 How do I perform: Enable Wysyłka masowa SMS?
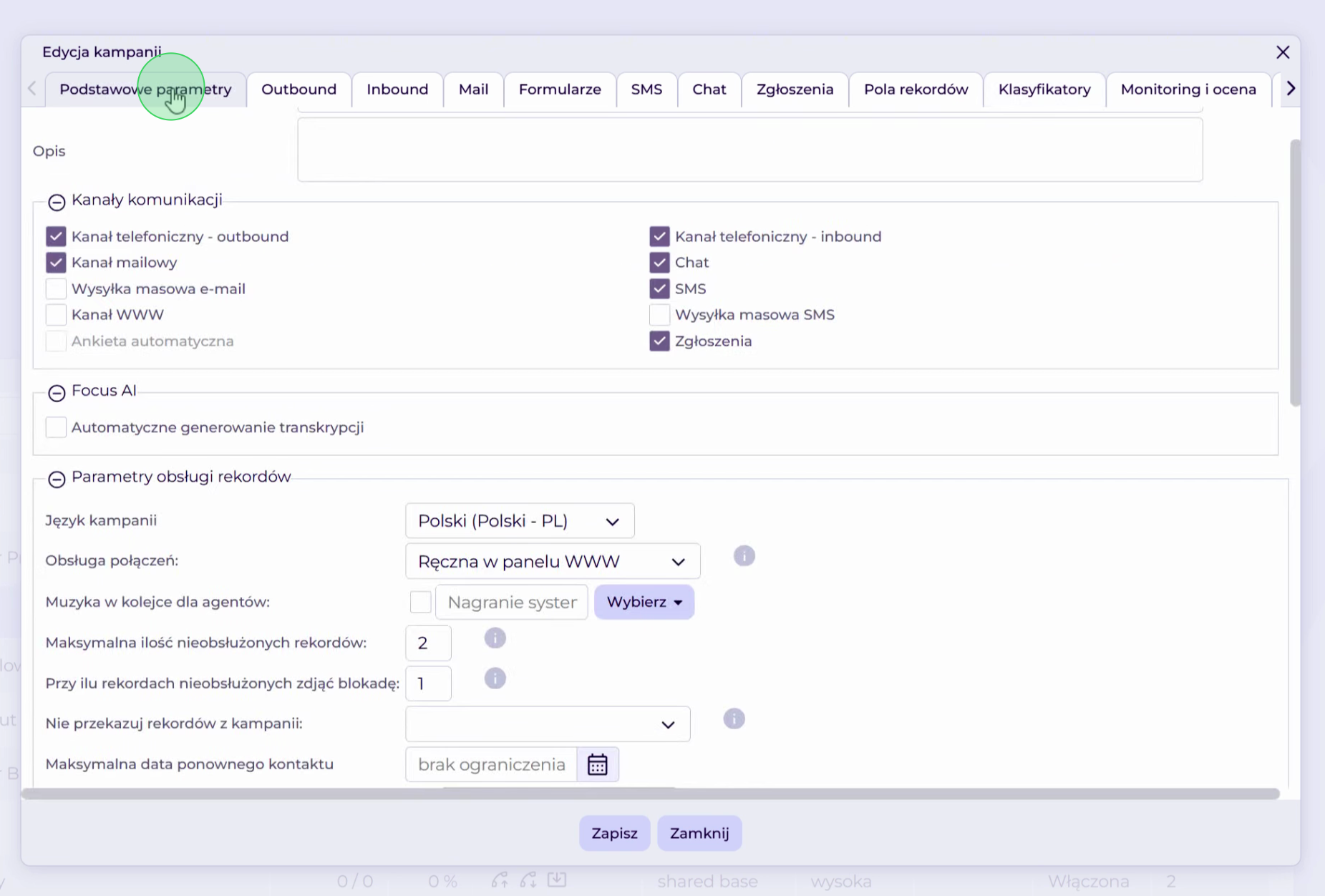click(x=659, y=315)
